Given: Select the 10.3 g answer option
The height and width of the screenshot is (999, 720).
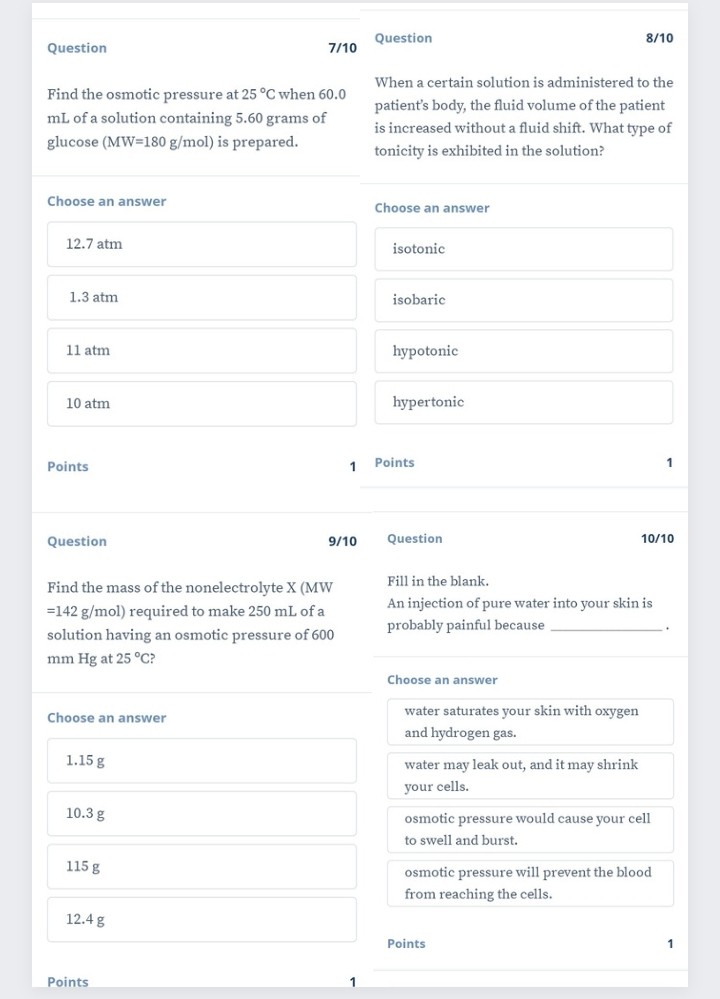Looking at the screenshot, I should pos(201,814).
